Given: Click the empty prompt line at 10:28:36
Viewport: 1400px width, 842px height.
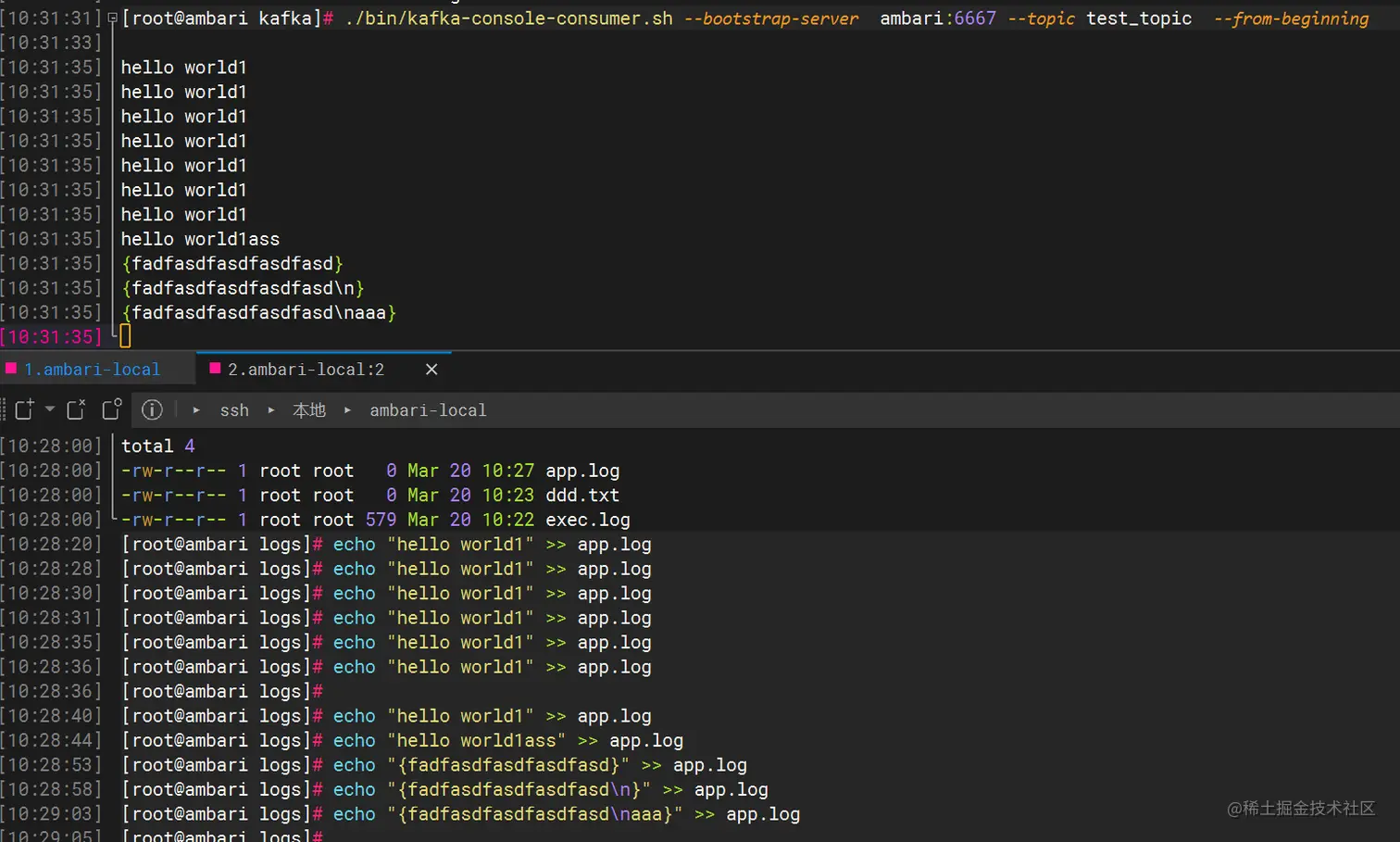Looking at the screenshot, I should coord(222,692).
